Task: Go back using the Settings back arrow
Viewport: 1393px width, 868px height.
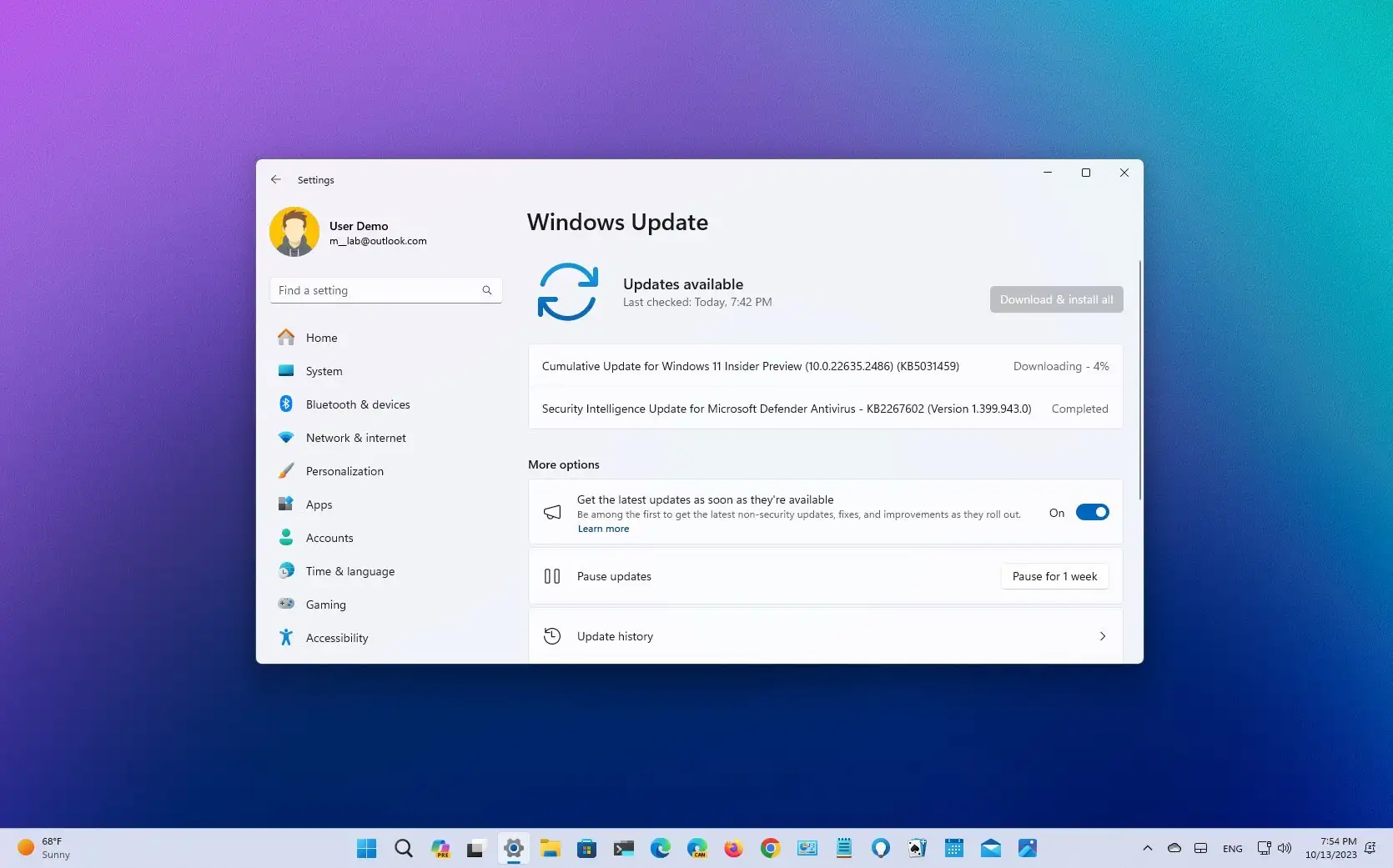Action: 276,179
